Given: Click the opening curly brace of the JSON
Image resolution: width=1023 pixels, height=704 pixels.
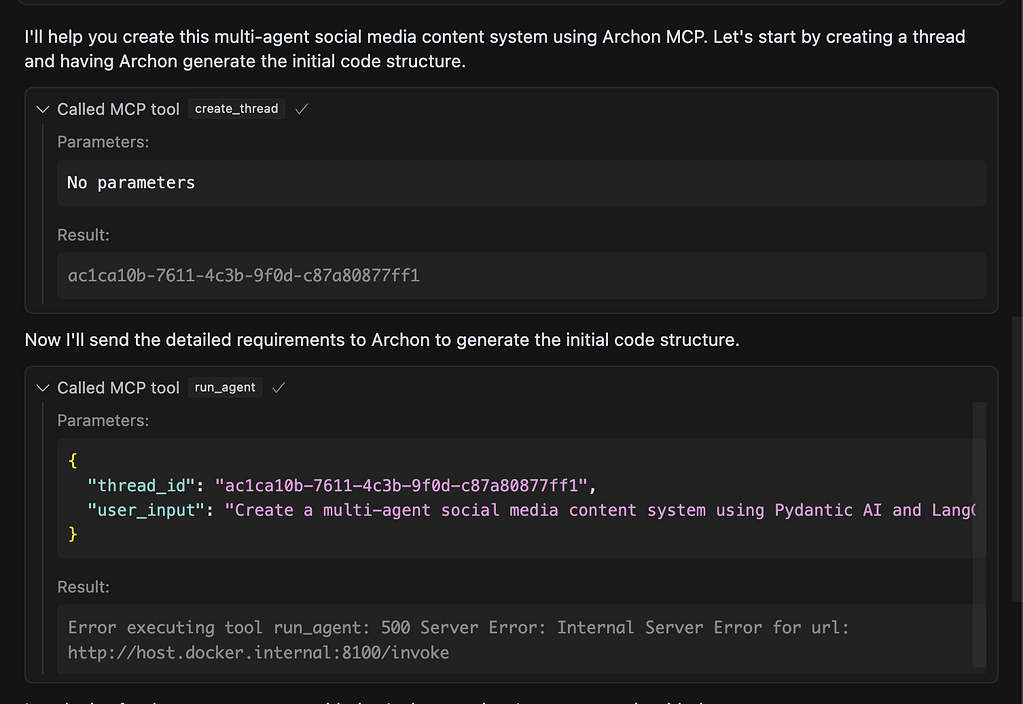Looking at the screenshot, I should coord(72,462).
